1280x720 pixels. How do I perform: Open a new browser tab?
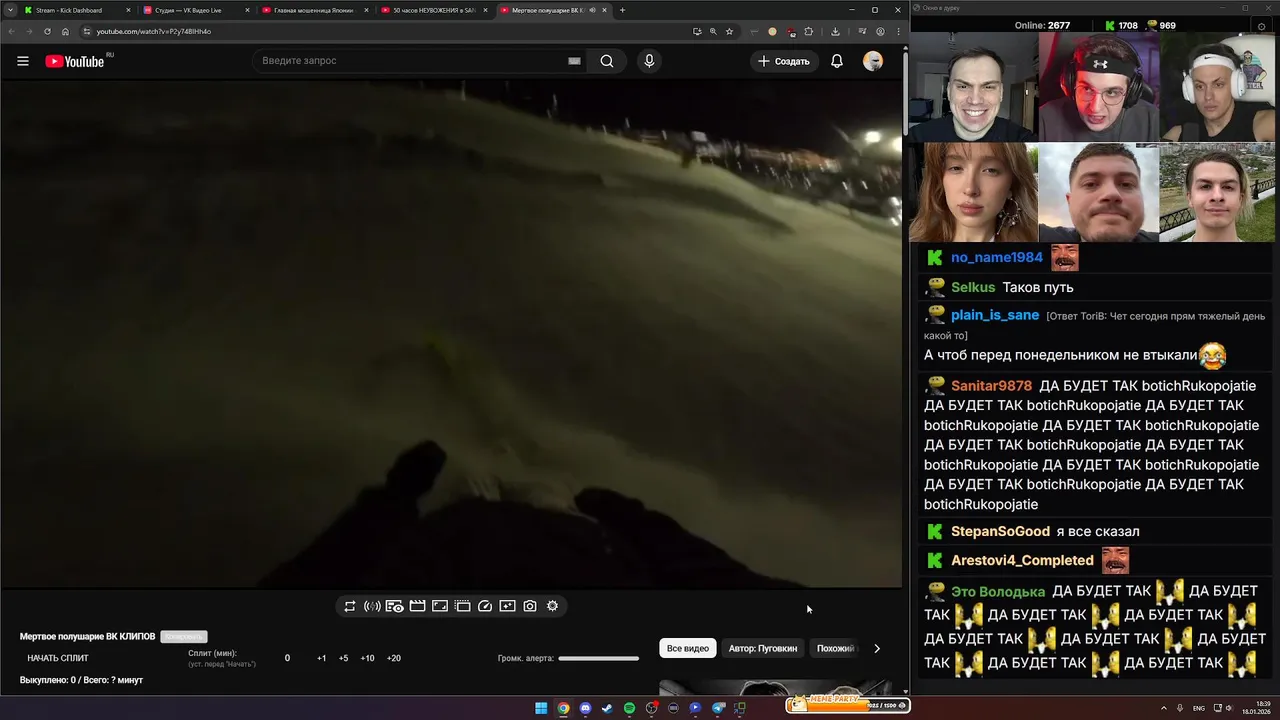click(622, 10)
